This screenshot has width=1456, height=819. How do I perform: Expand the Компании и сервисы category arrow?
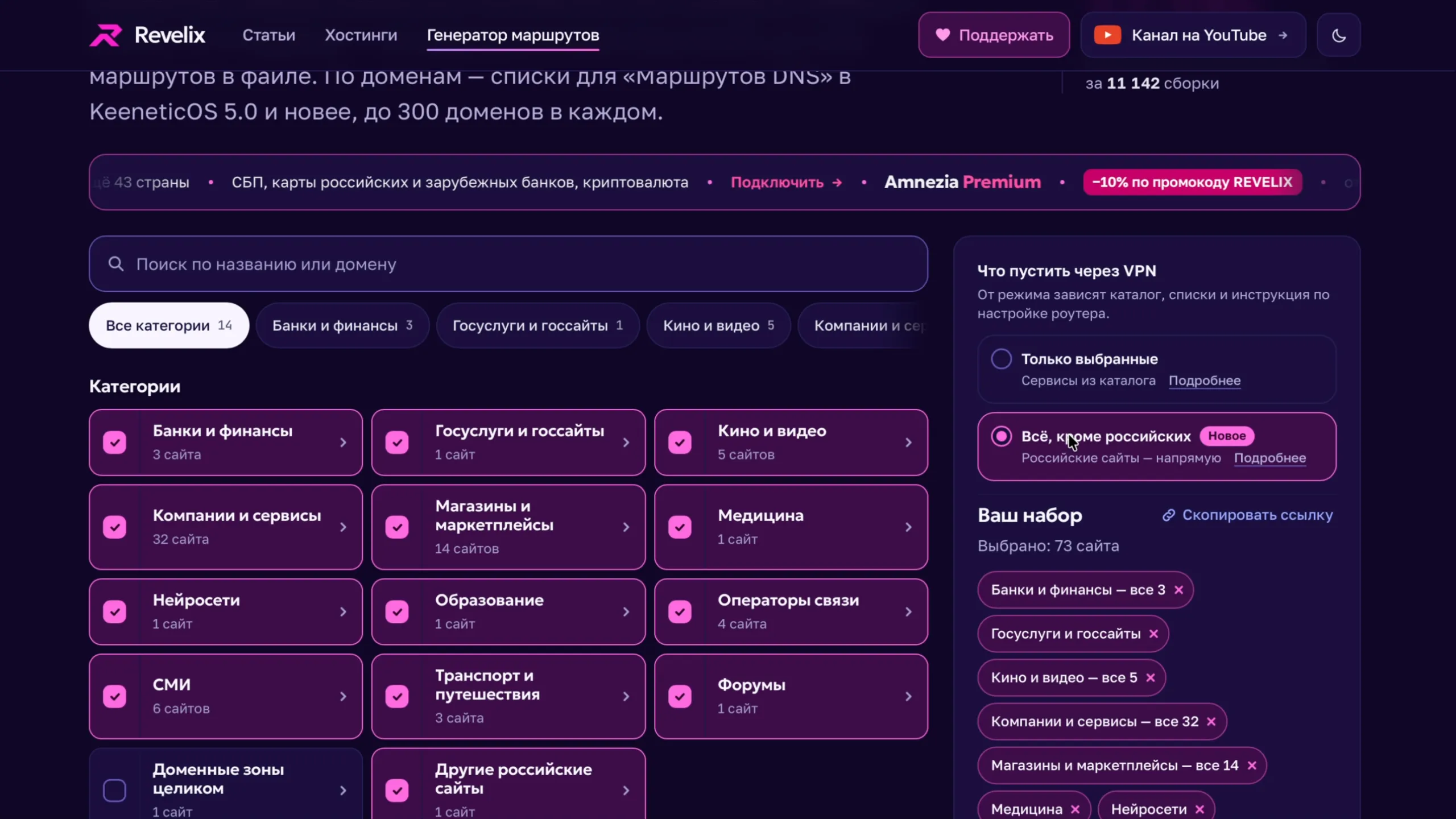tap(343, 527)
